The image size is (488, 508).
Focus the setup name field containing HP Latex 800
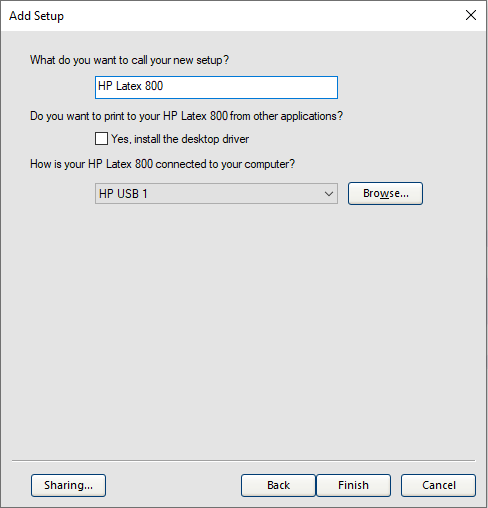click(x=216, y=87)
